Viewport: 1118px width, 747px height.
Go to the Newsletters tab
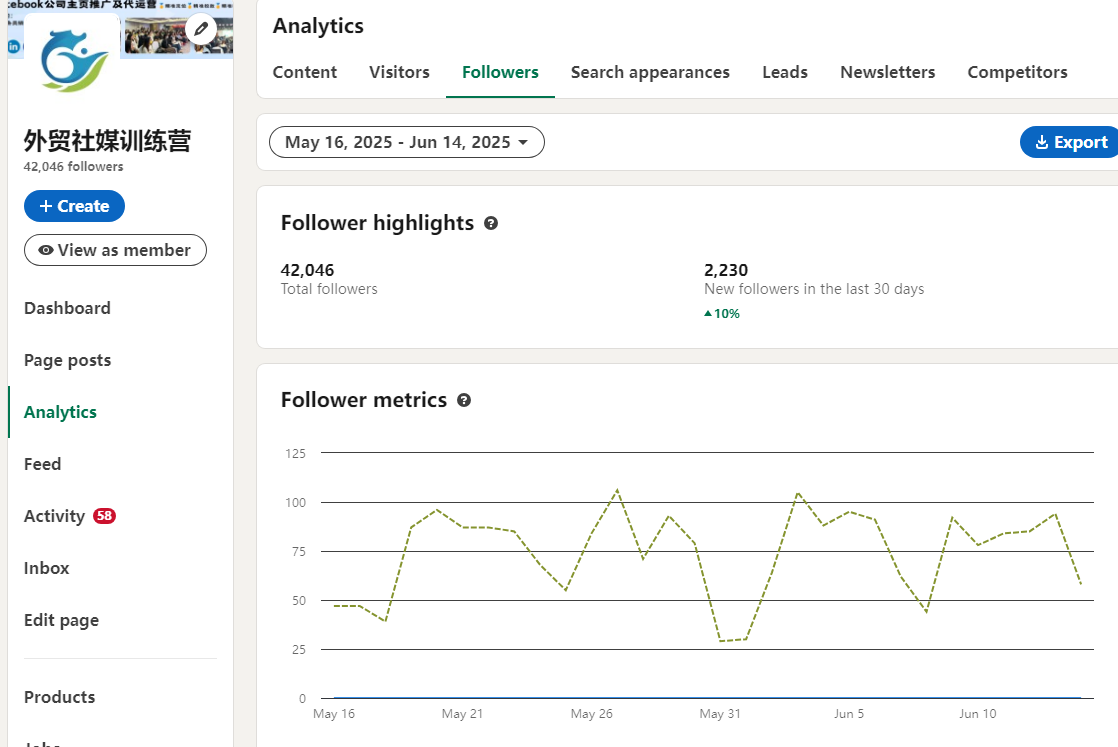[887, 72]
